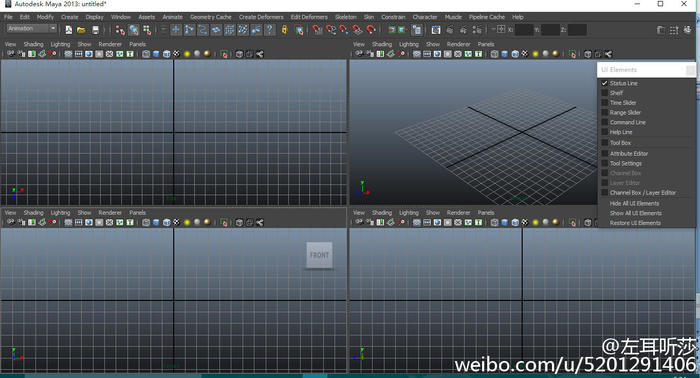700x378 pixels.
Task: Click isolate select icon in Front viewport toolbar
Action: pos(224,222)
